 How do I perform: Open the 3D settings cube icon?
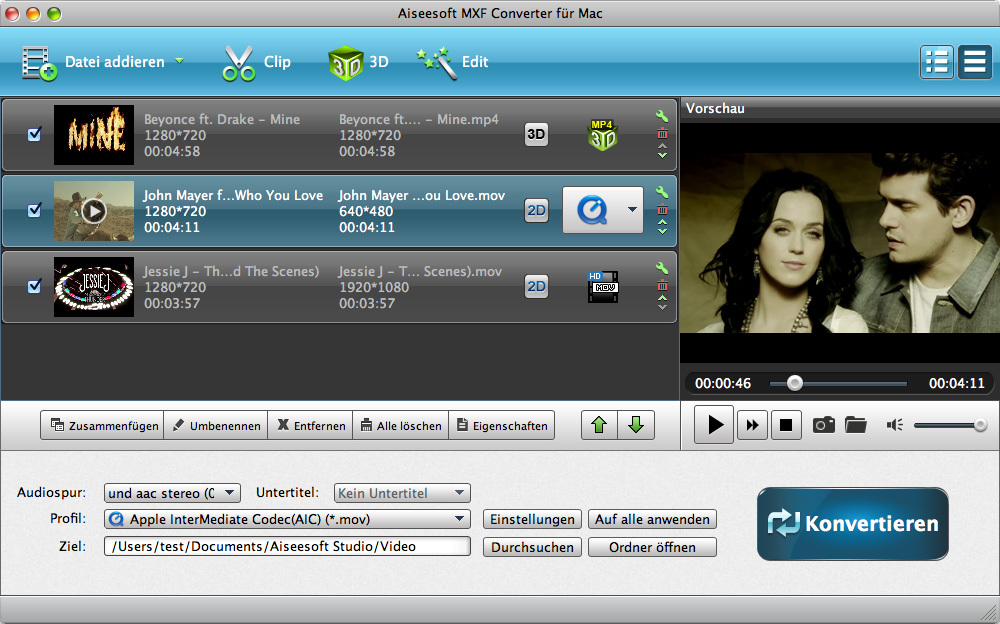click(345, 63)
